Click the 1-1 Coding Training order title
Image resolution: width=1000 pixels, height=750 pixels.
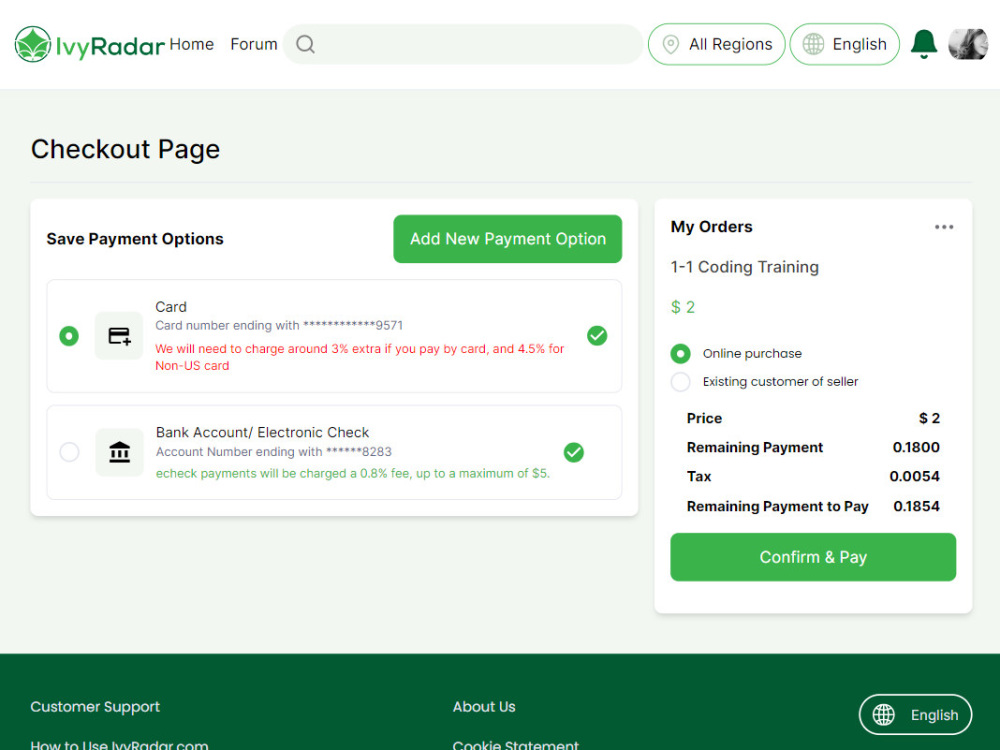point(744,267)
